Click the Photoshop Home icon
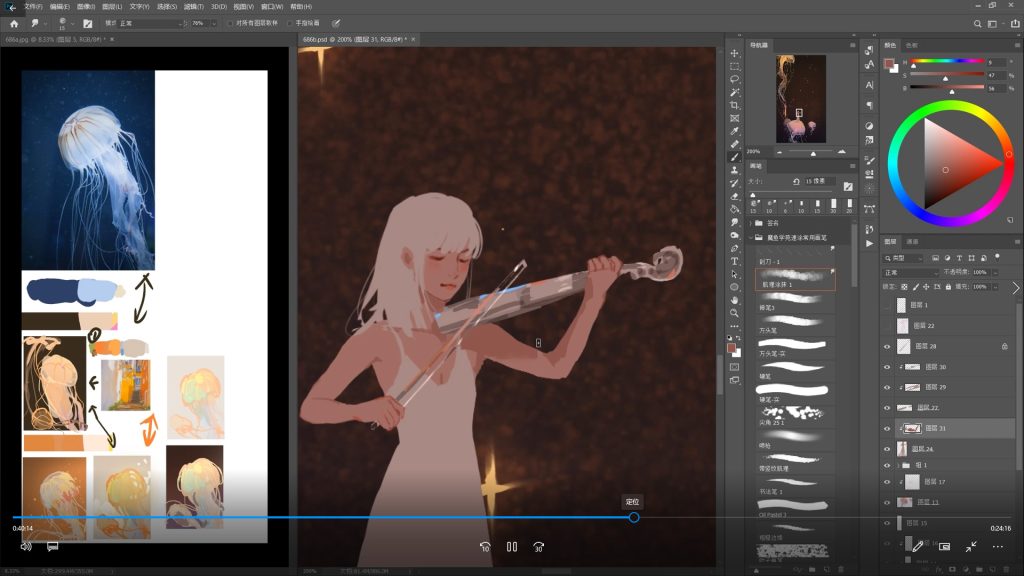The width and height of the screenshot is (1024, 576). [x=14, y=23]
